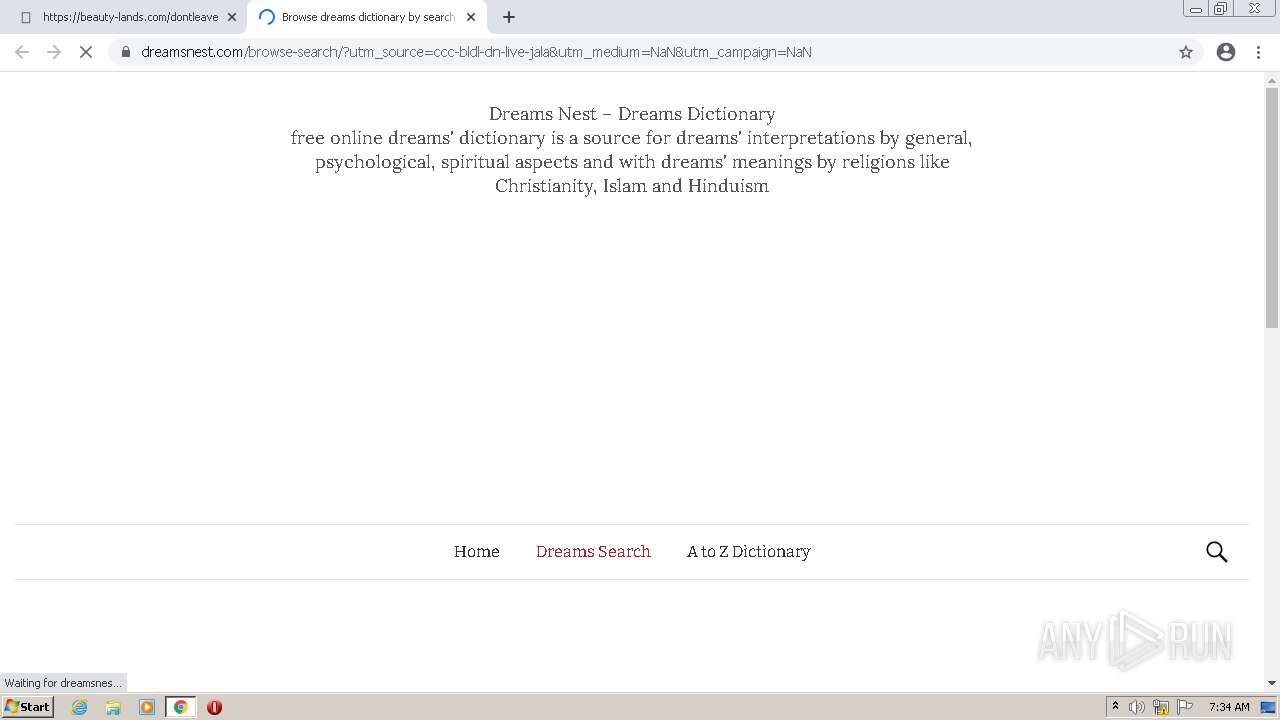1280x720 pixels.
Task: Click the scrollbar down arrow
Action: (1272, 683)
